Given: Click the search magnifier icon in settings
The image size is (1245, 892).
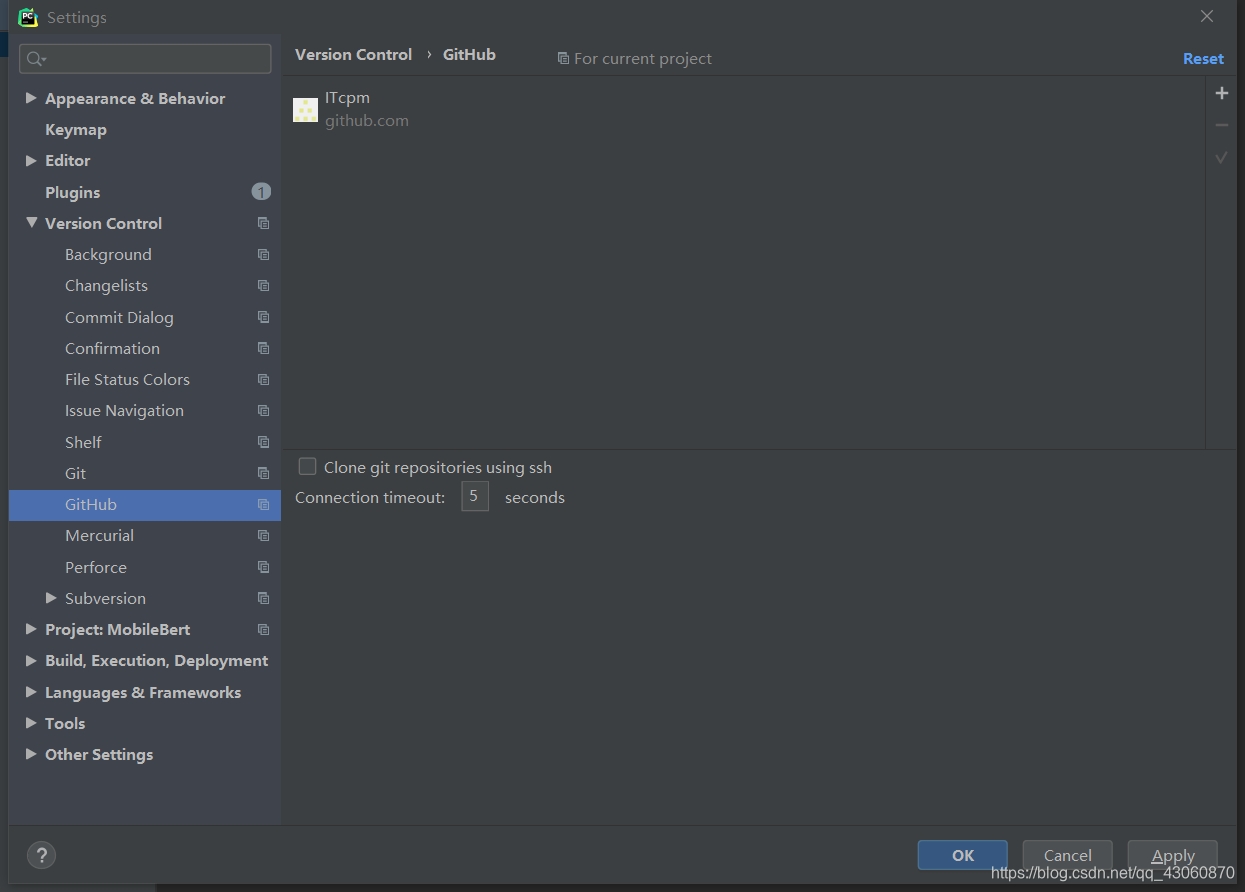Looking at the screenshot, I should [36, 59].
